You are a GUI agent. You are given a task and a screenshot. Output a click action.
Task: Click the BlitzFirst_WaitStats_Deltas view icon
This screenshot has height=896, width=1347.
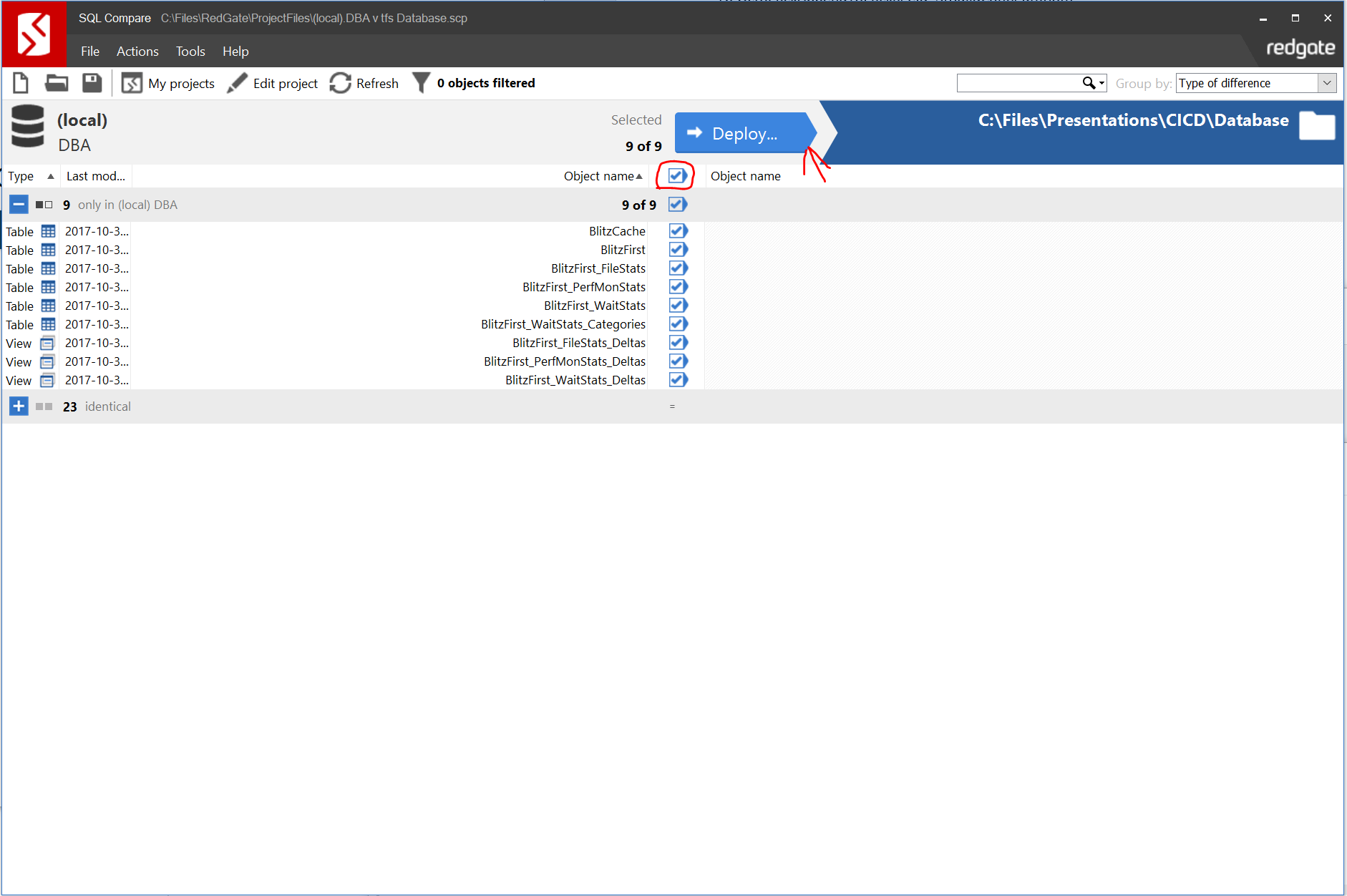(x=47, y=380)
